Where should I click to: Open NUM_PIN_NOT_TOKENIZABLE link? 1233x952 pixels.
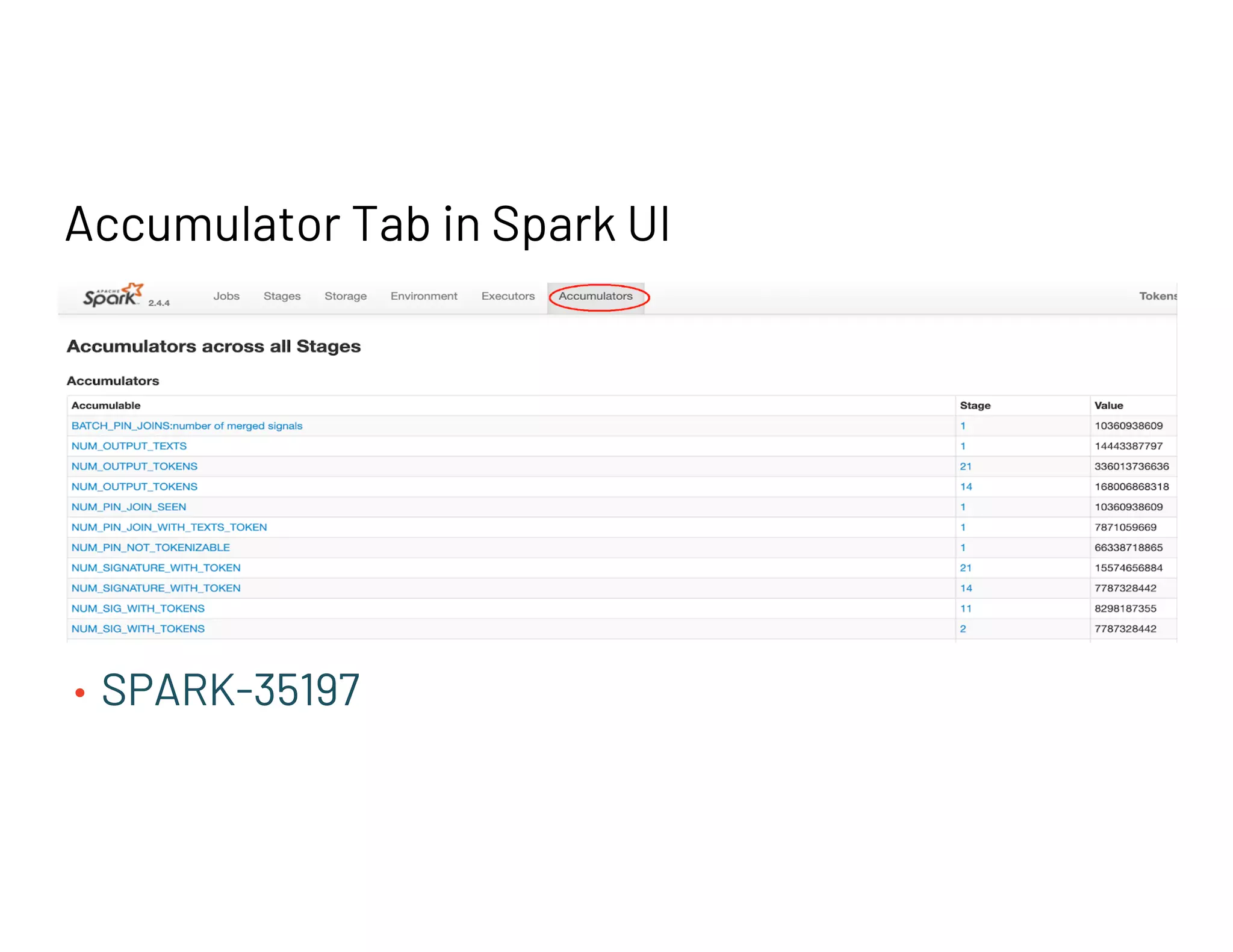(x=151, y=548)
